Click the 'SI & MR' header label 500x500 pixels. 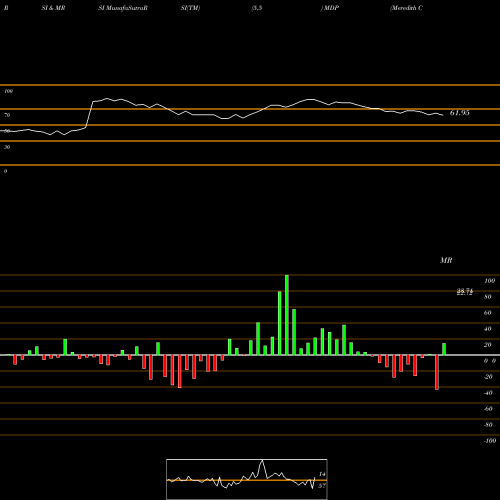coord(53,8)
